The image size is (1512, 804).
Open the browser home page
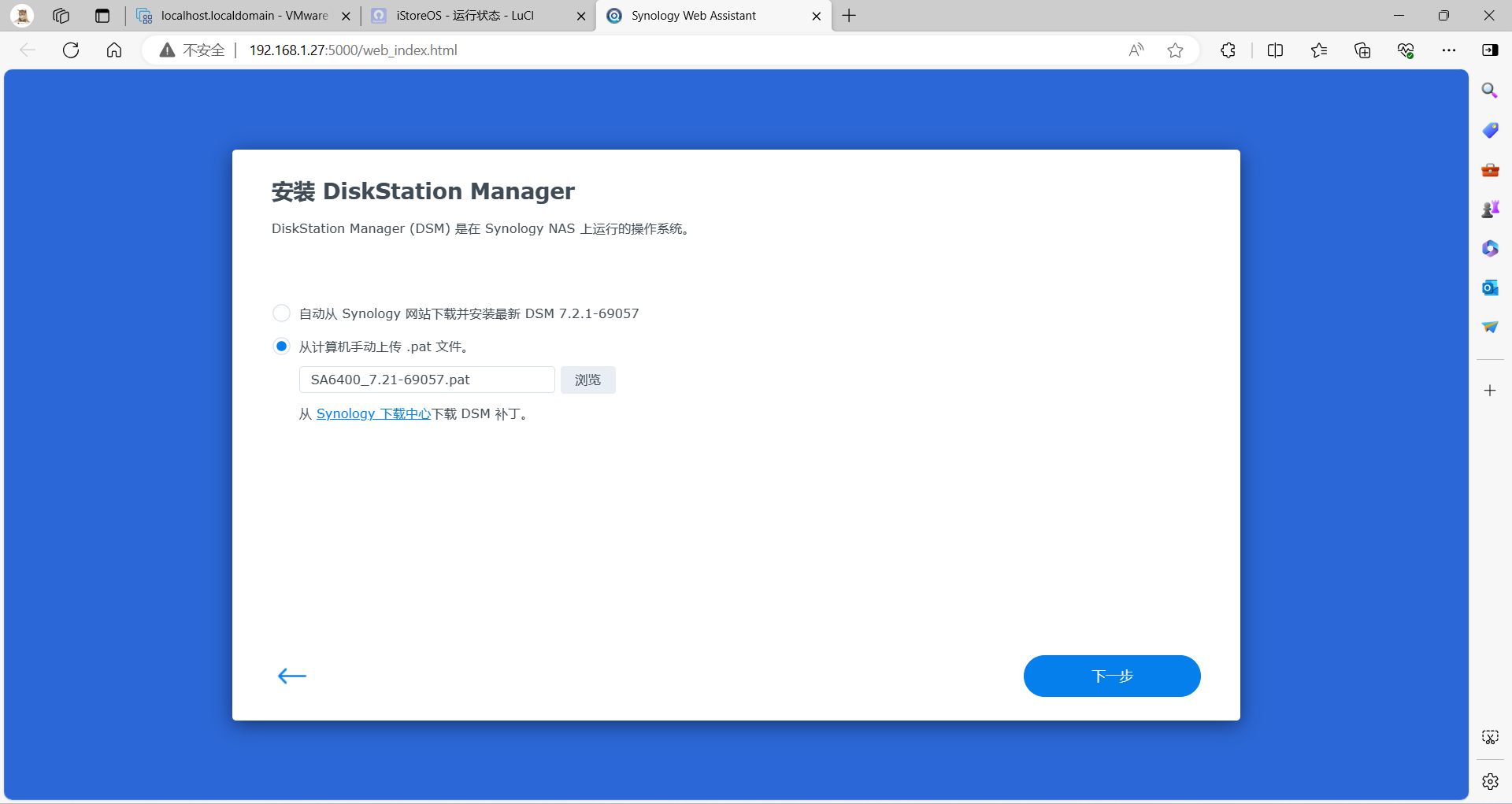[x=114, y=50]
